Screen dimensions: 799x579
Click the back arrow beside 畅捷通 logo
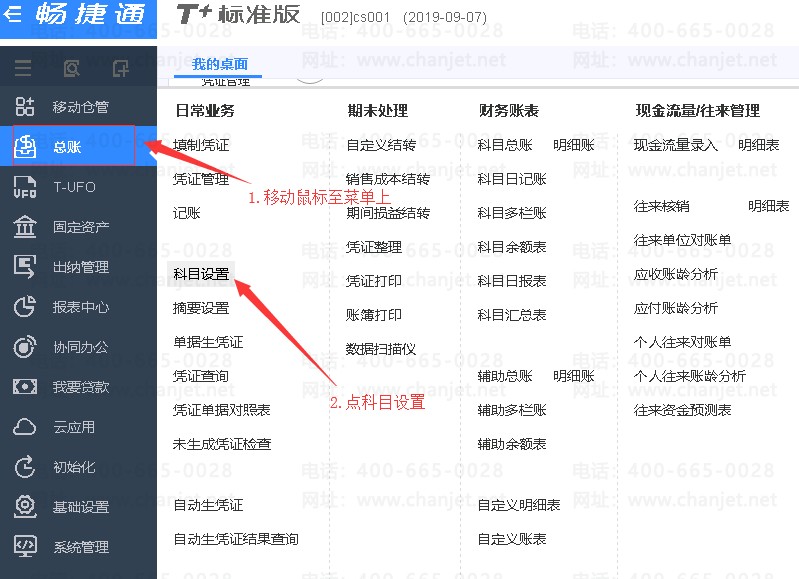12,14
